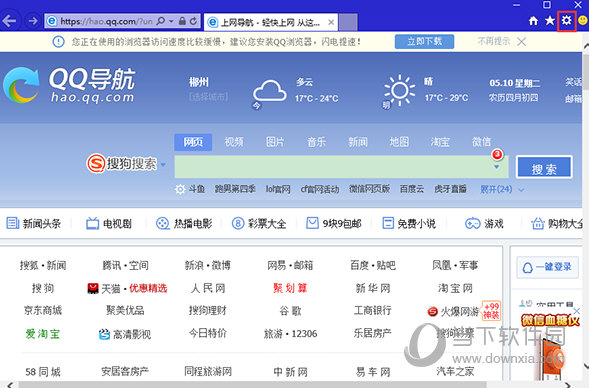589x388 pixels.
Task: Click the sunny weather icon for tomorrow
Action: click(399, 91)
